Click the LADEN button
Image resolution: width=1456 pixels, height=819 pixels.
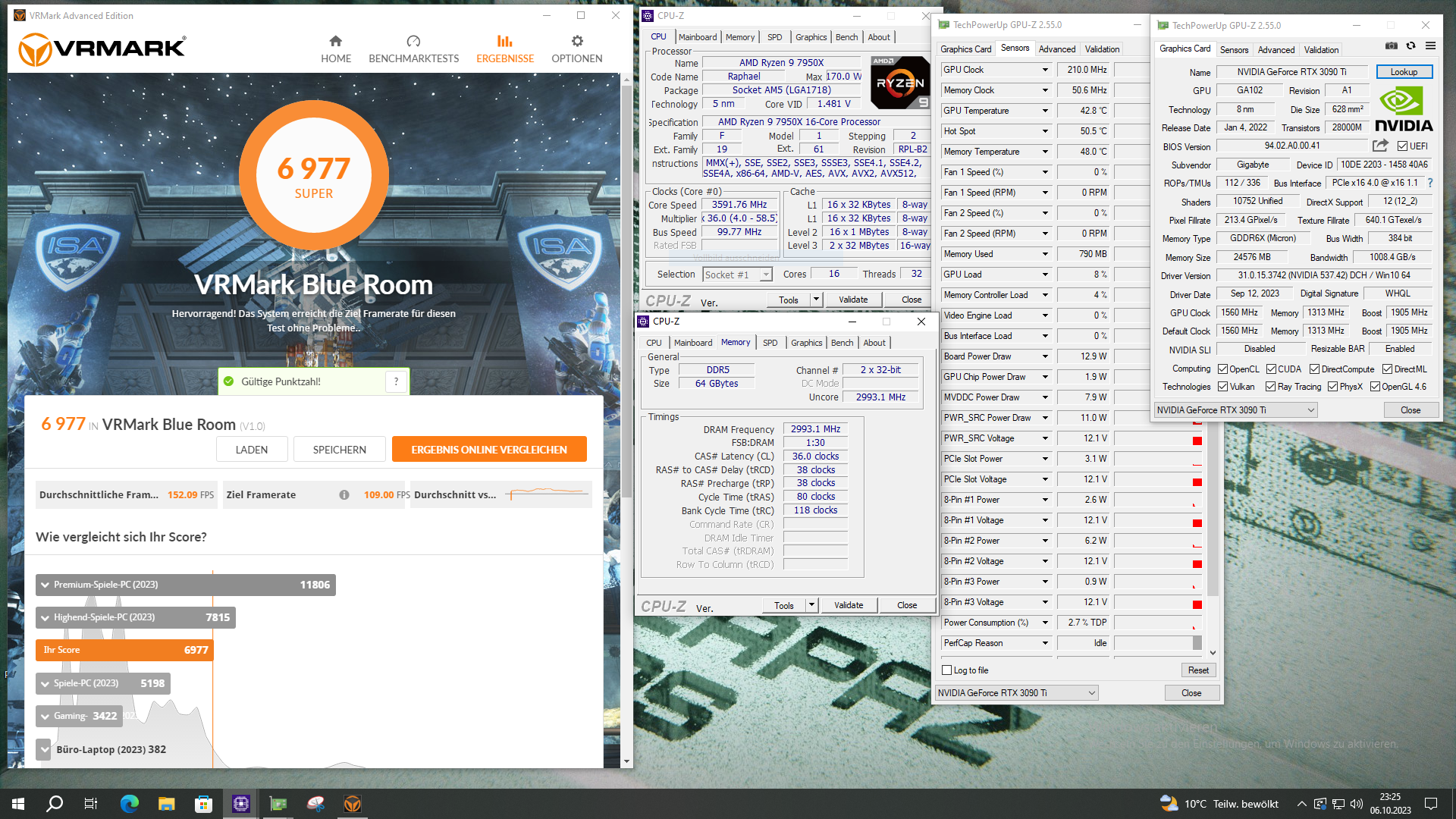coord(252,450)
